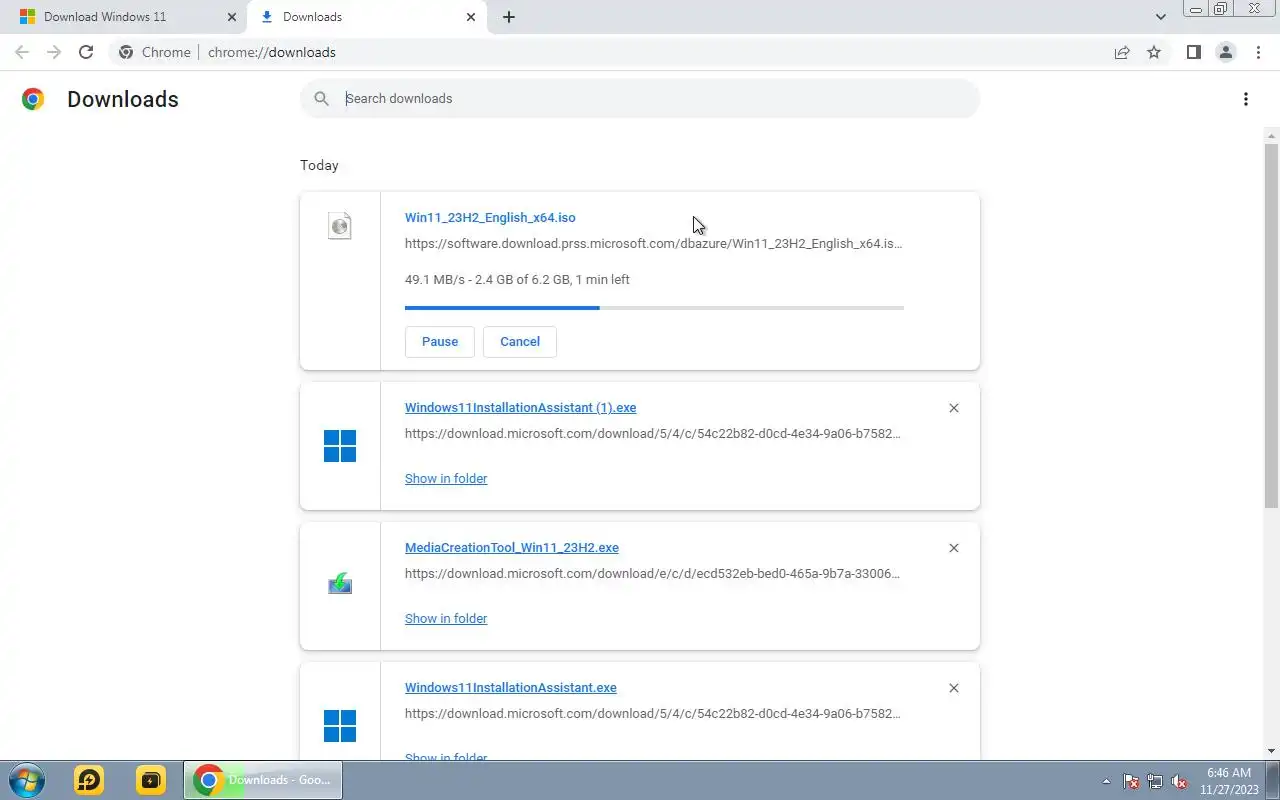Toggle the side panel button

1193,52
